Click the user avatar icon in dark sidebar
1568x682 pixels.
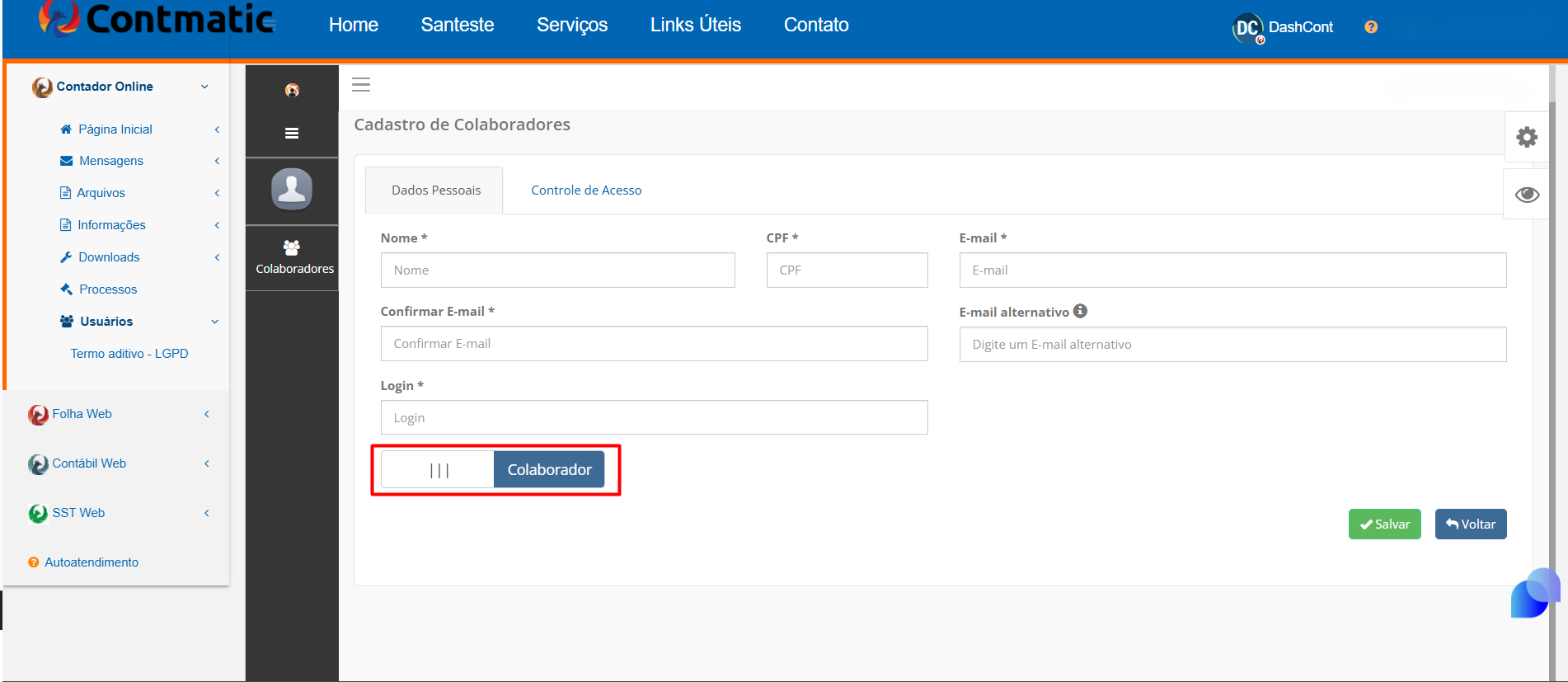pyautogui.click(x=292, y=189)
